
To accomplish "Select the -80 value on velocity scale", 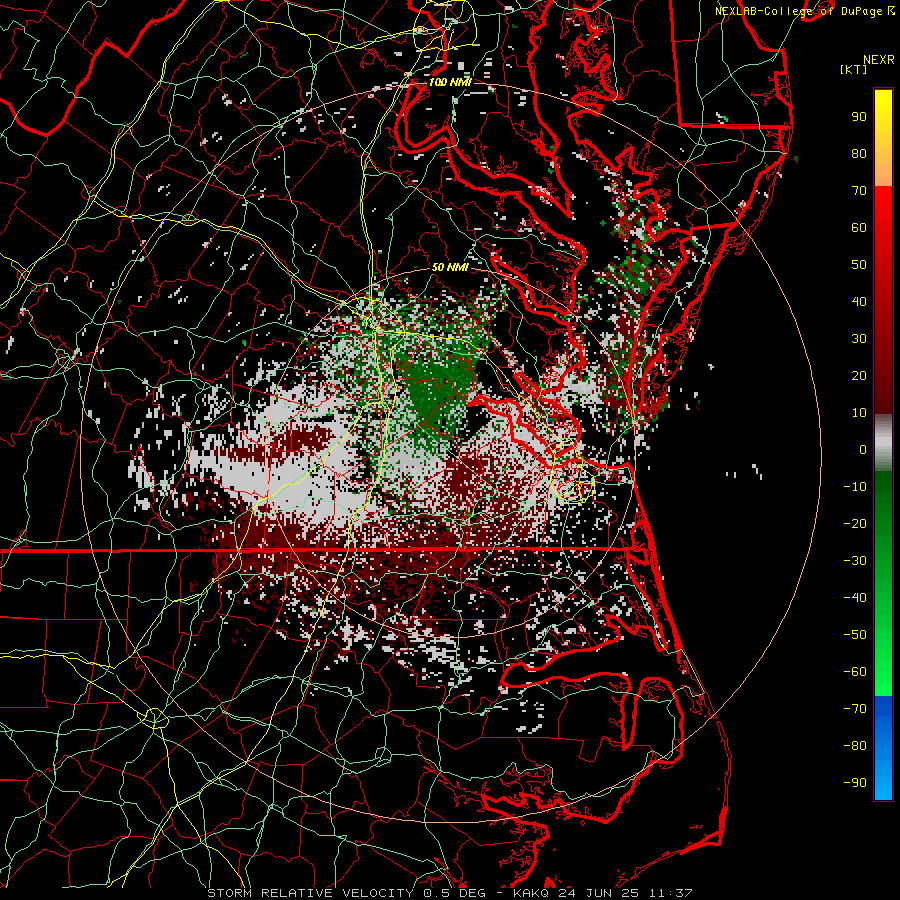I will point(855,746).
